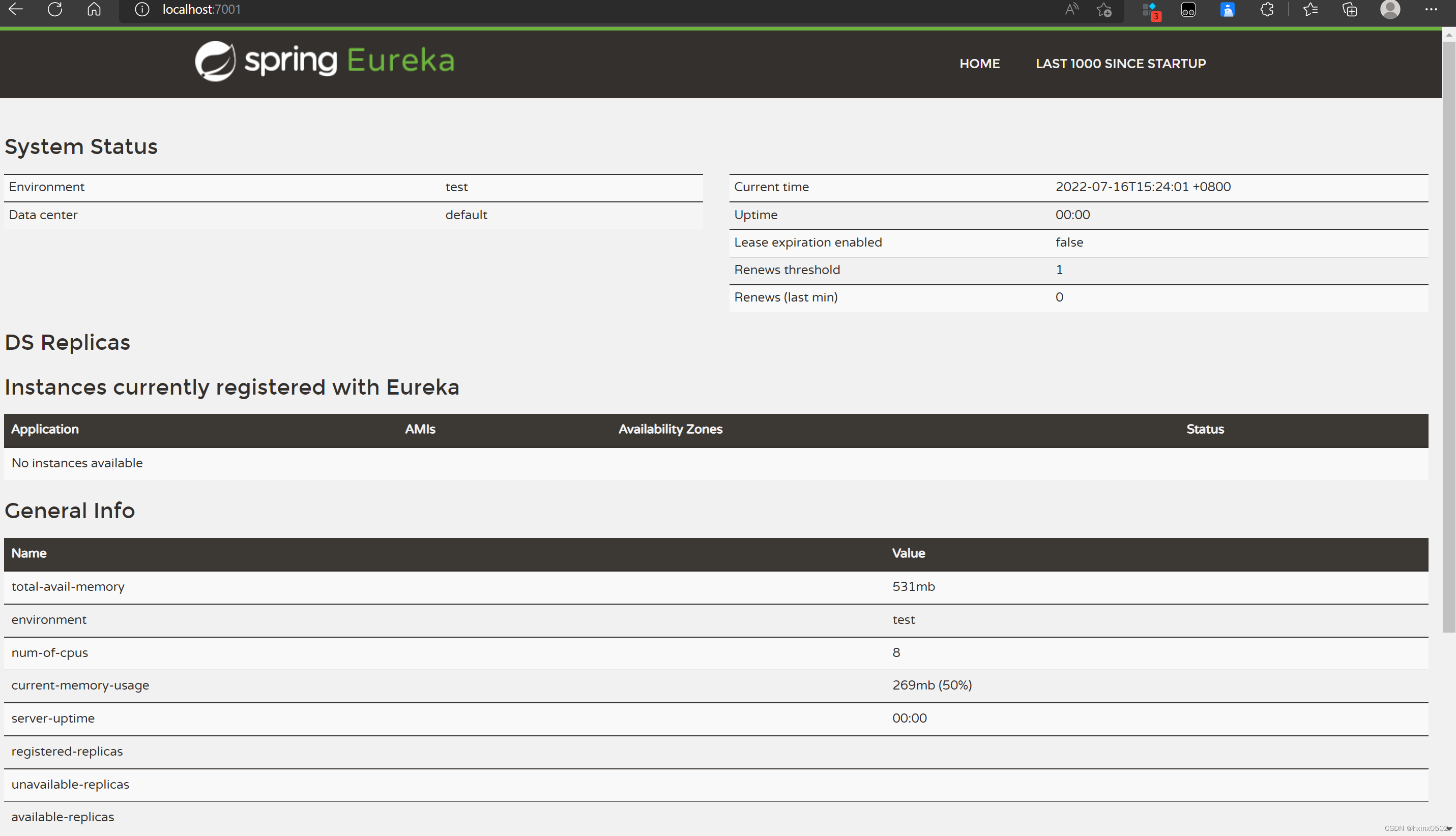Go to browser home page icon
Viewport: 1456px width, 836px height.
[94, 9]
